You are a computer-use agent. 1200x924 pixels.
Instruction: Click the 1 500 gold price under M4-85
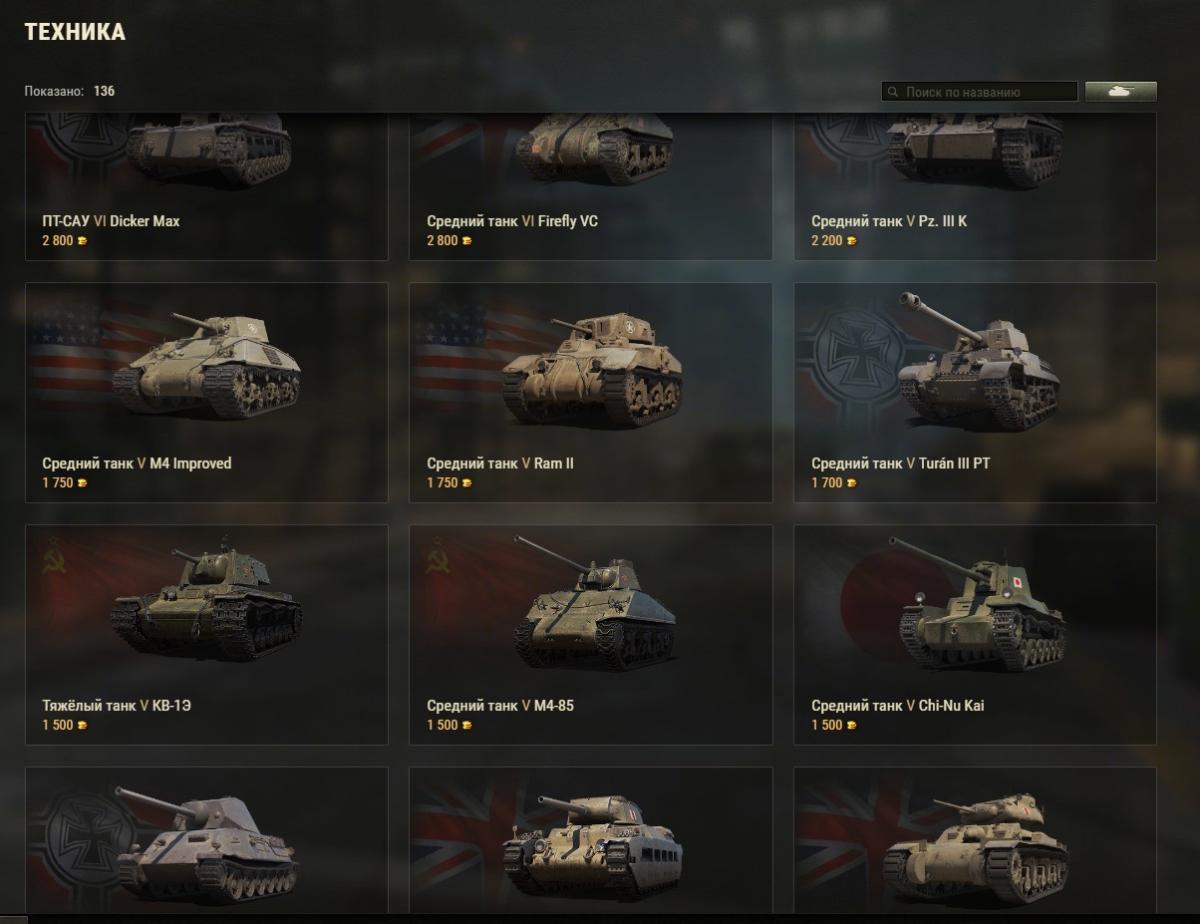[x=442, y=725]
